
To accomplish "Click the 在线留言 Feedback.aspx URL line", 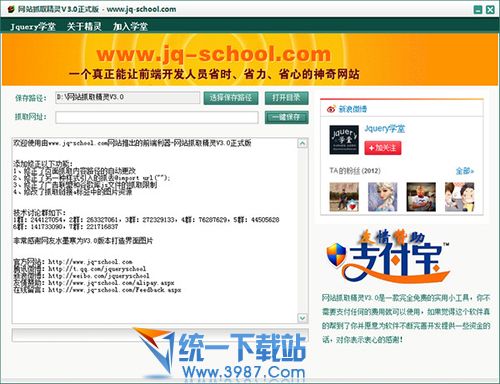I will click(x=97, y=290).
